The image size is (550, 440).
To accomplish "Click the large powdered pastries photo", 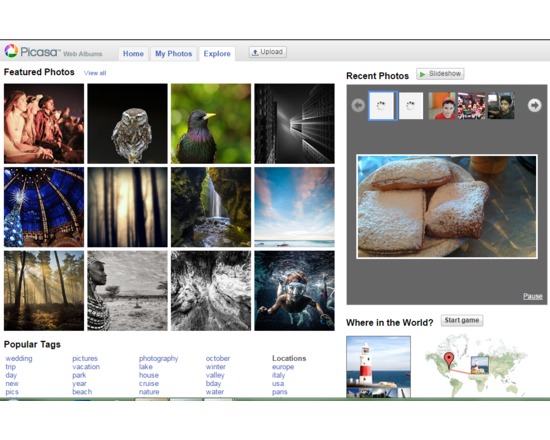I will 447,207.
